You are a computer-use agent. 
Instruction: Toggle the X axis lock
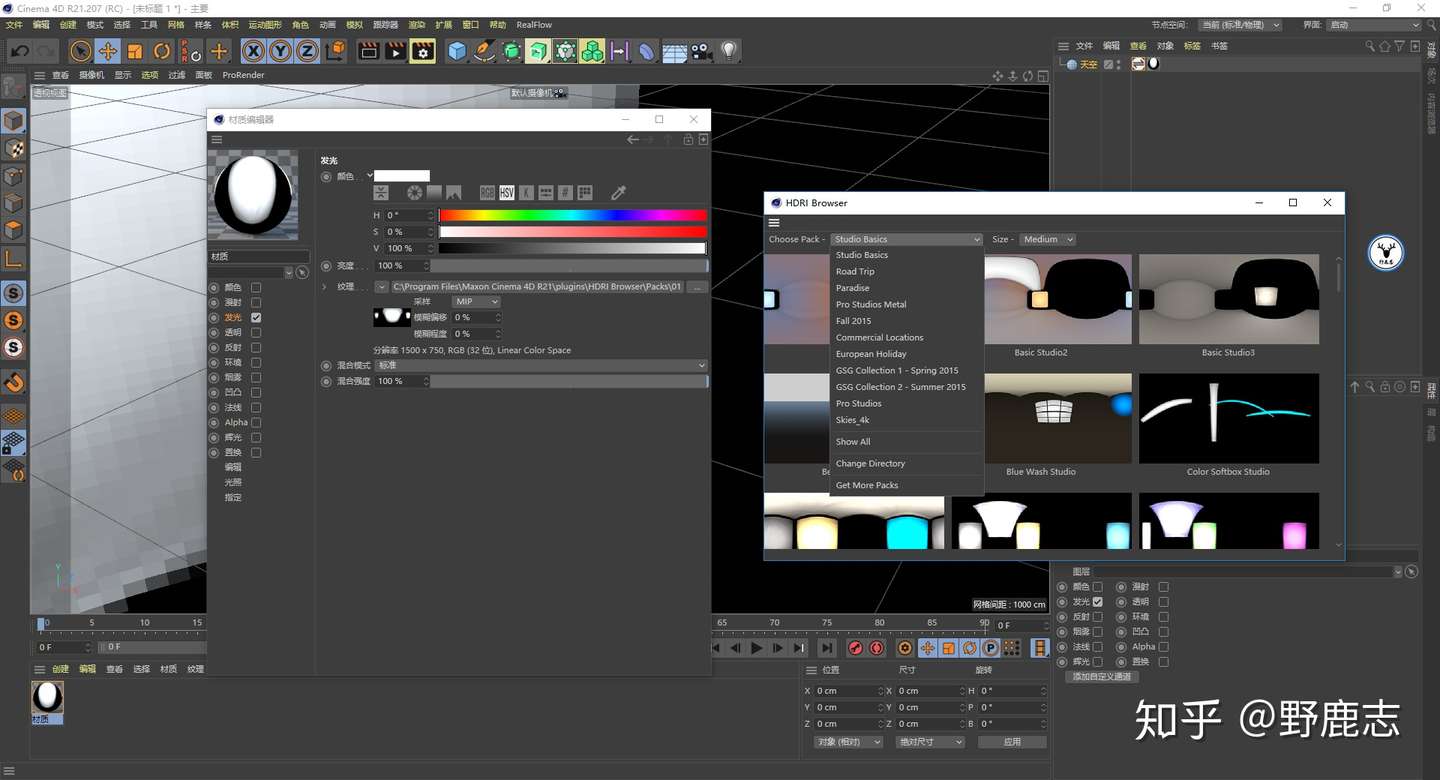[254, 51]
